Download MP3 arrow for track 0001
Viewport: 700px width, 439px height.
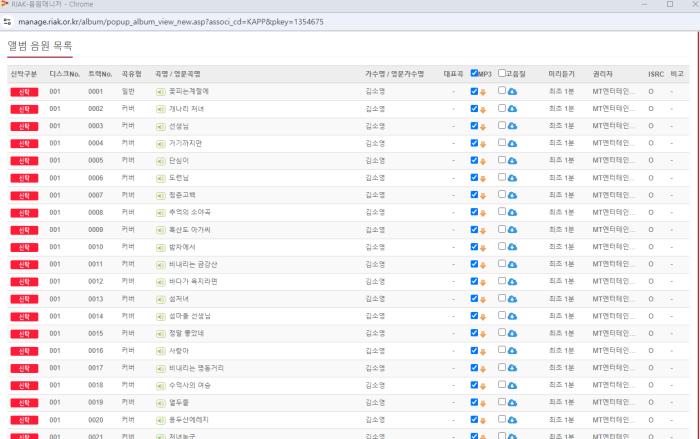point(483,92)
